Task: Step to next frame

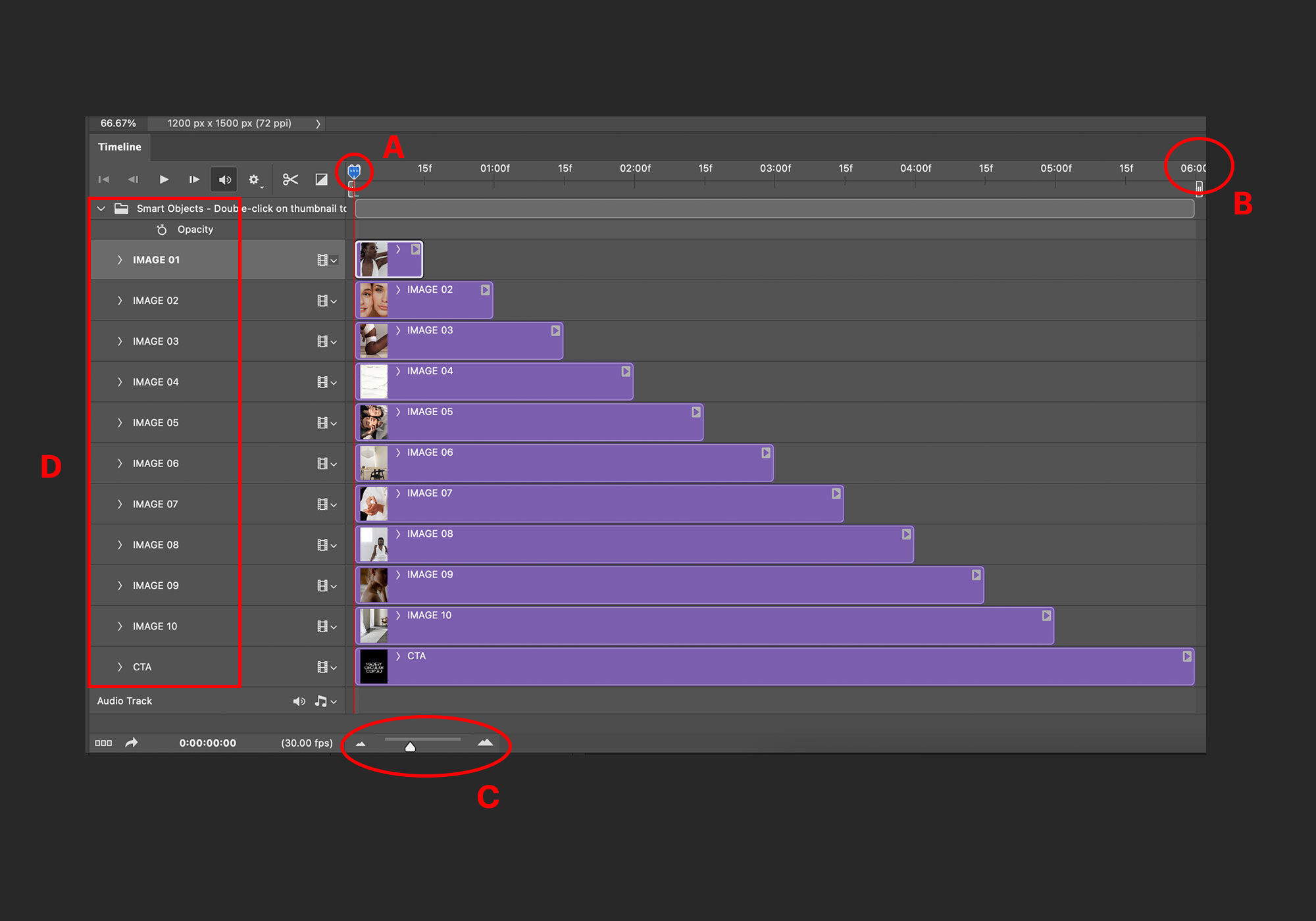Action: (194, 180)
